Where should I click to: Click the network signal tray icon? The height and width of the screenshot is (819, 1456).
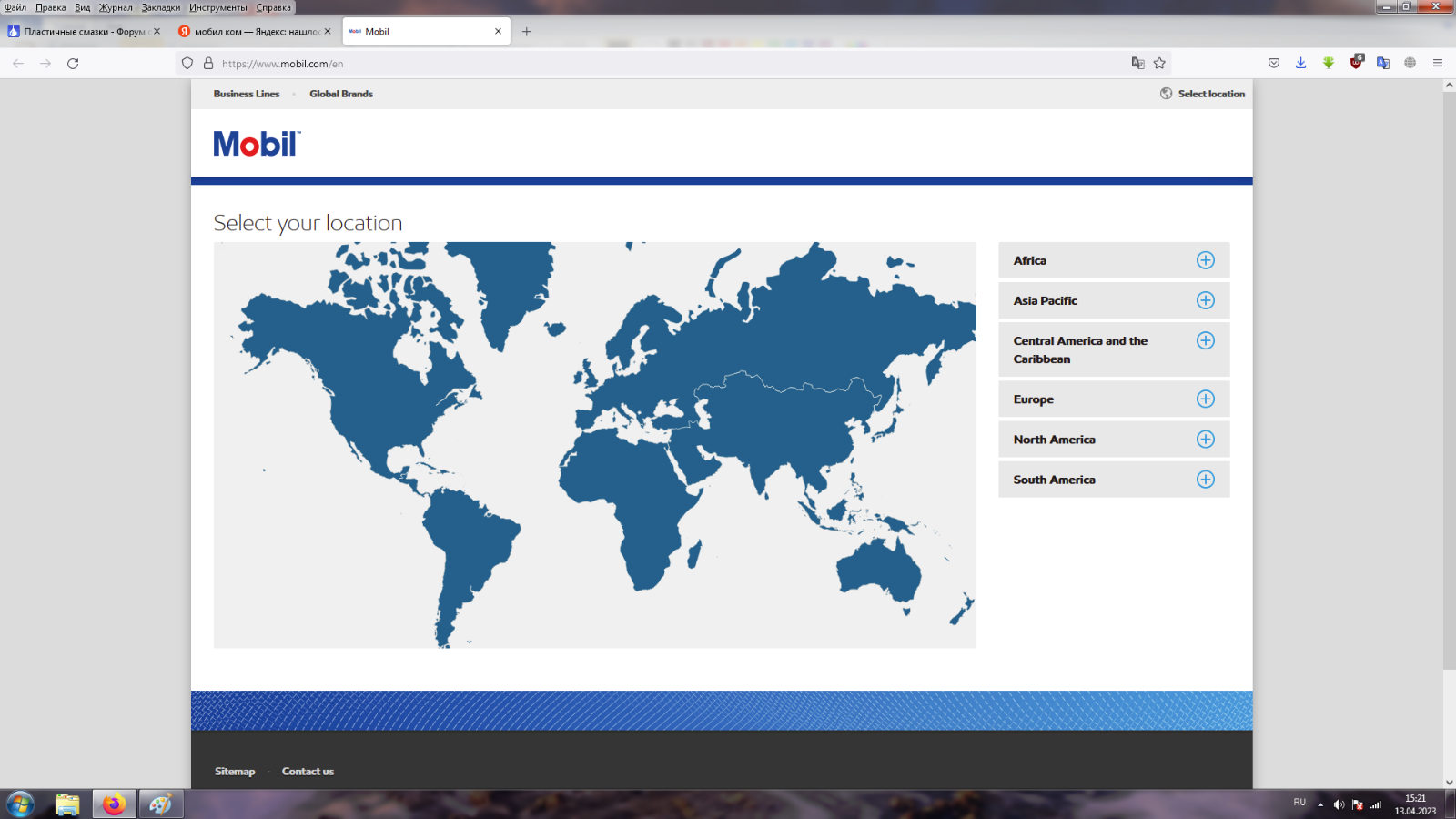pos(1376,804)
